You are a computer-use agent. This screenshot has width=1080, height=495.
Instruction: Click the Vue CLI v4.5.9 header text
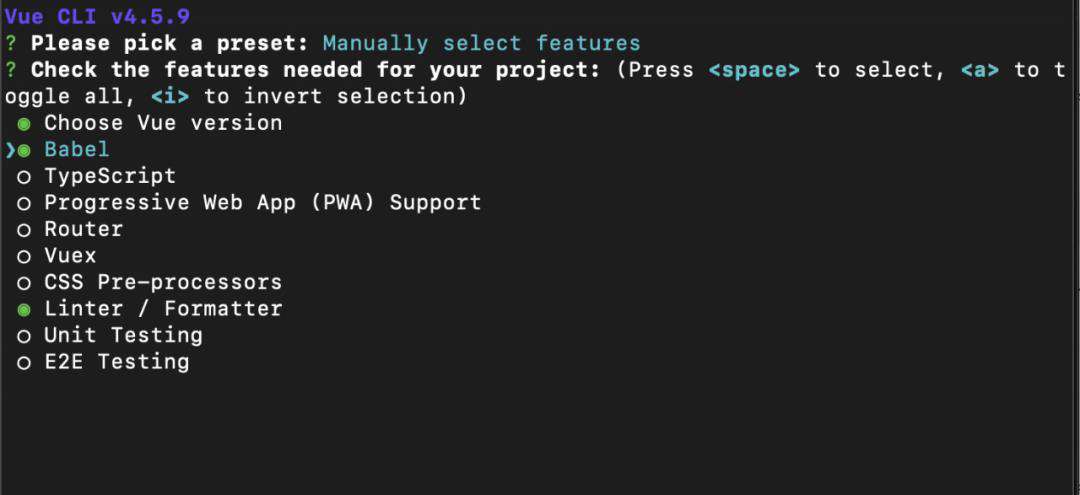pyautogui.click(x=97, y=17)
